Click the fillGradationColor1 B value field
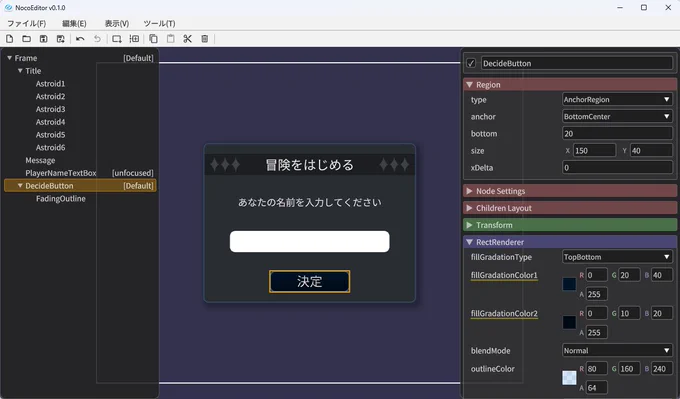Screen dimensions: 680x399 (662, 275)
